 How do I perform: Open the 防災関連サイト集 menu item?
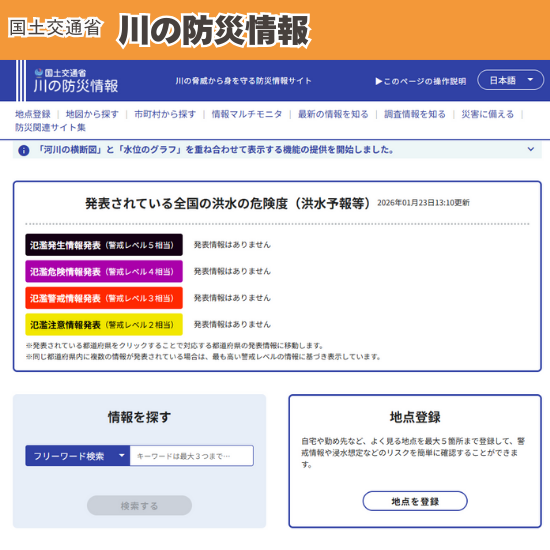tap(50, 127)
